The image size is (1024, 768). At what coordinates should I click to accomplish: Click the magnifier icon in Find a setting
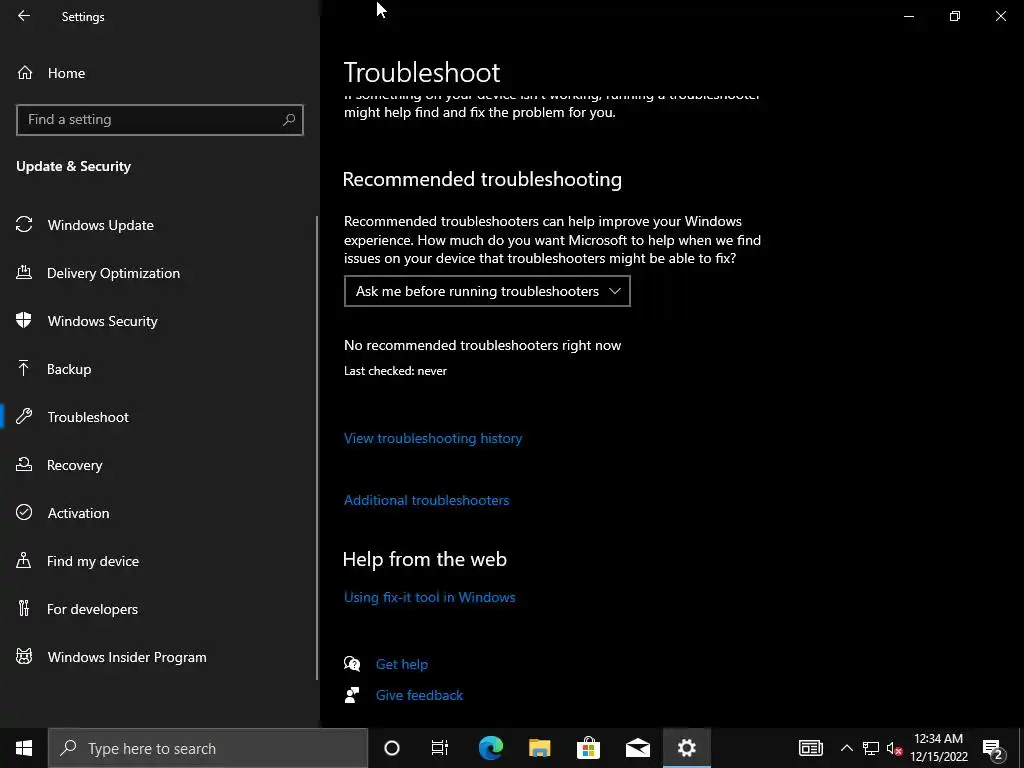coord(289,120)
